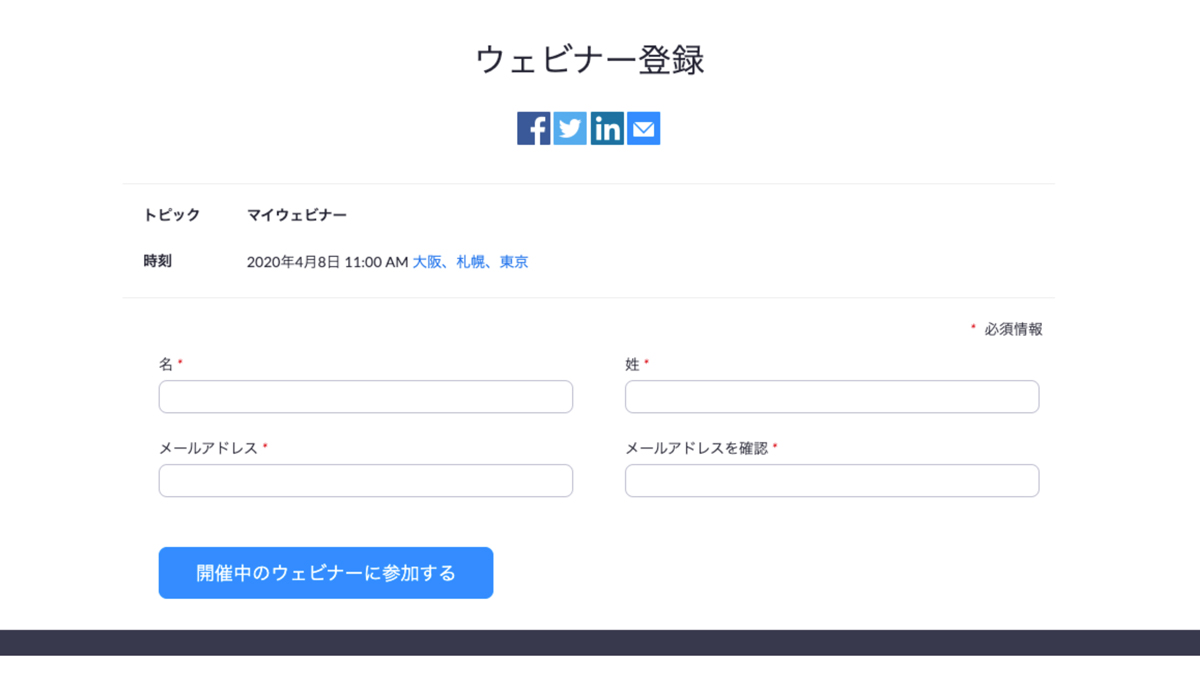The width and height of the screenshot is (1200, 675).
Task: Focus the 名 first name field
Action: click(366, 396)
